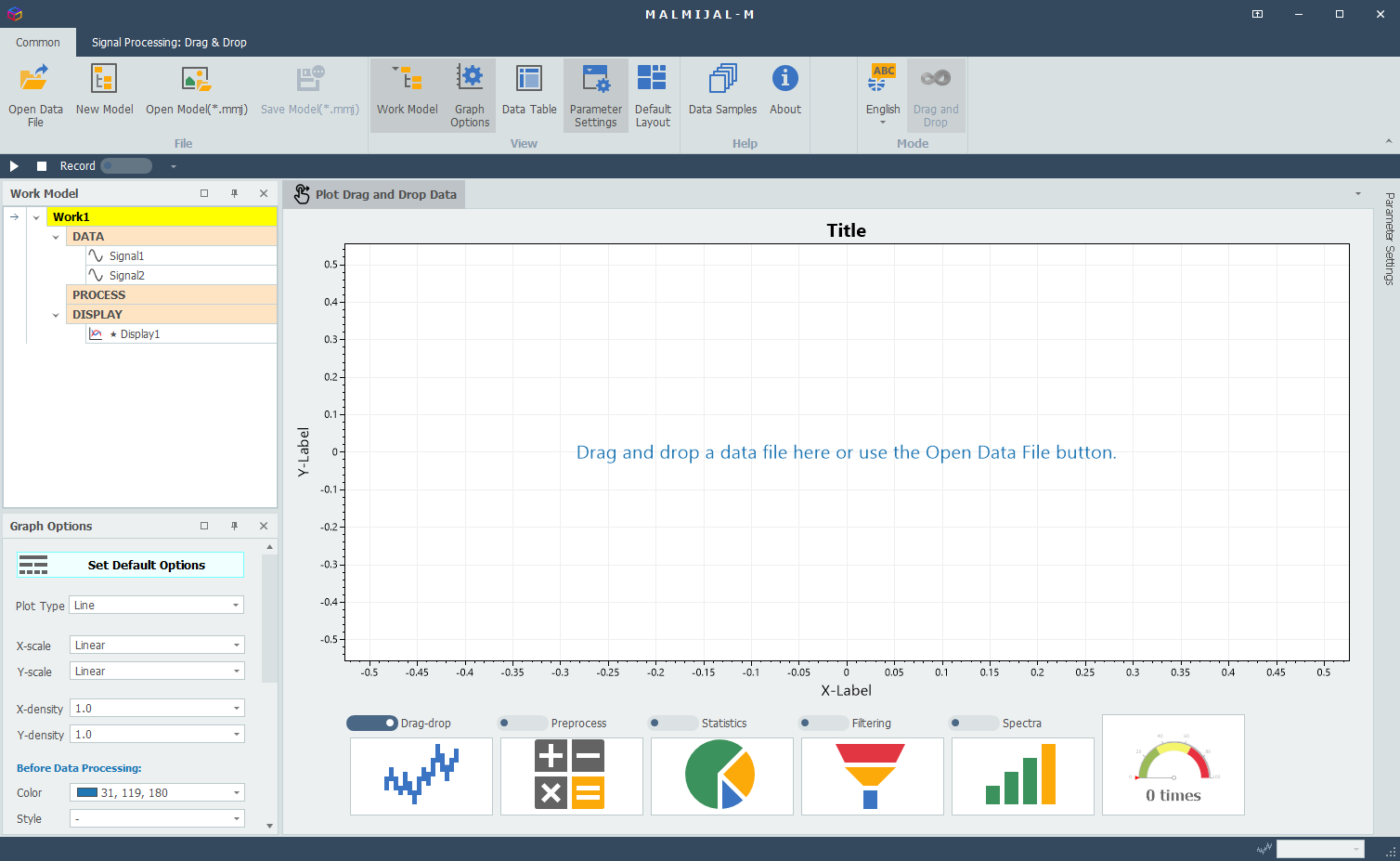The width and height of the screenshot is (1400, 861).
Task: Collapse the ribbon with the arrow
Action: [x=1388, y=141]
